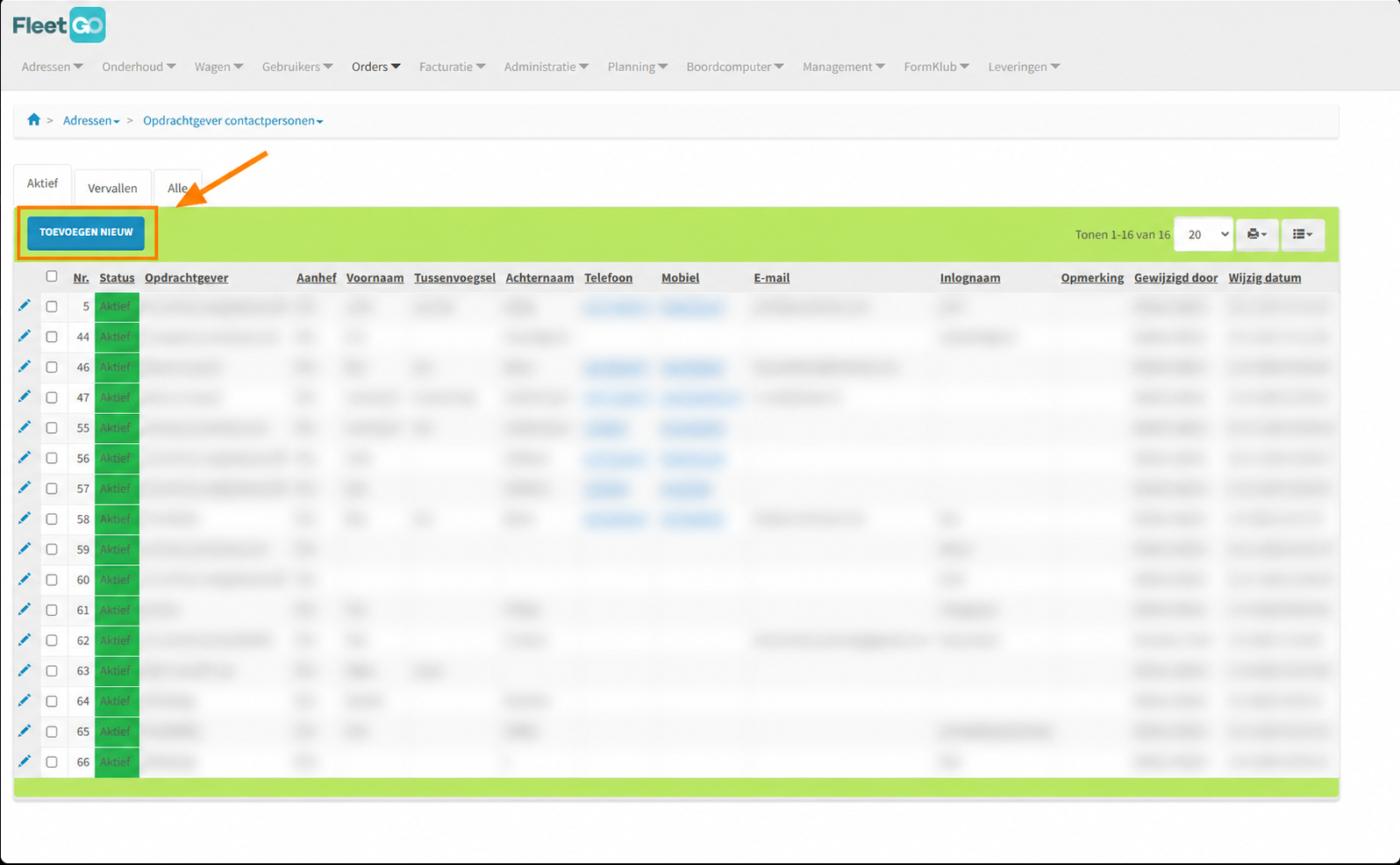Open the Leveringen menu dropdown
Viewport: 1400px width, 865px height.
[1024, 67]
